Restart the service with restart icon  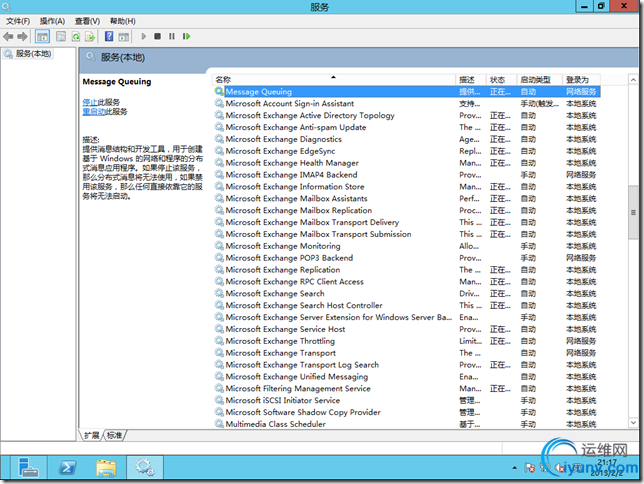186,36
